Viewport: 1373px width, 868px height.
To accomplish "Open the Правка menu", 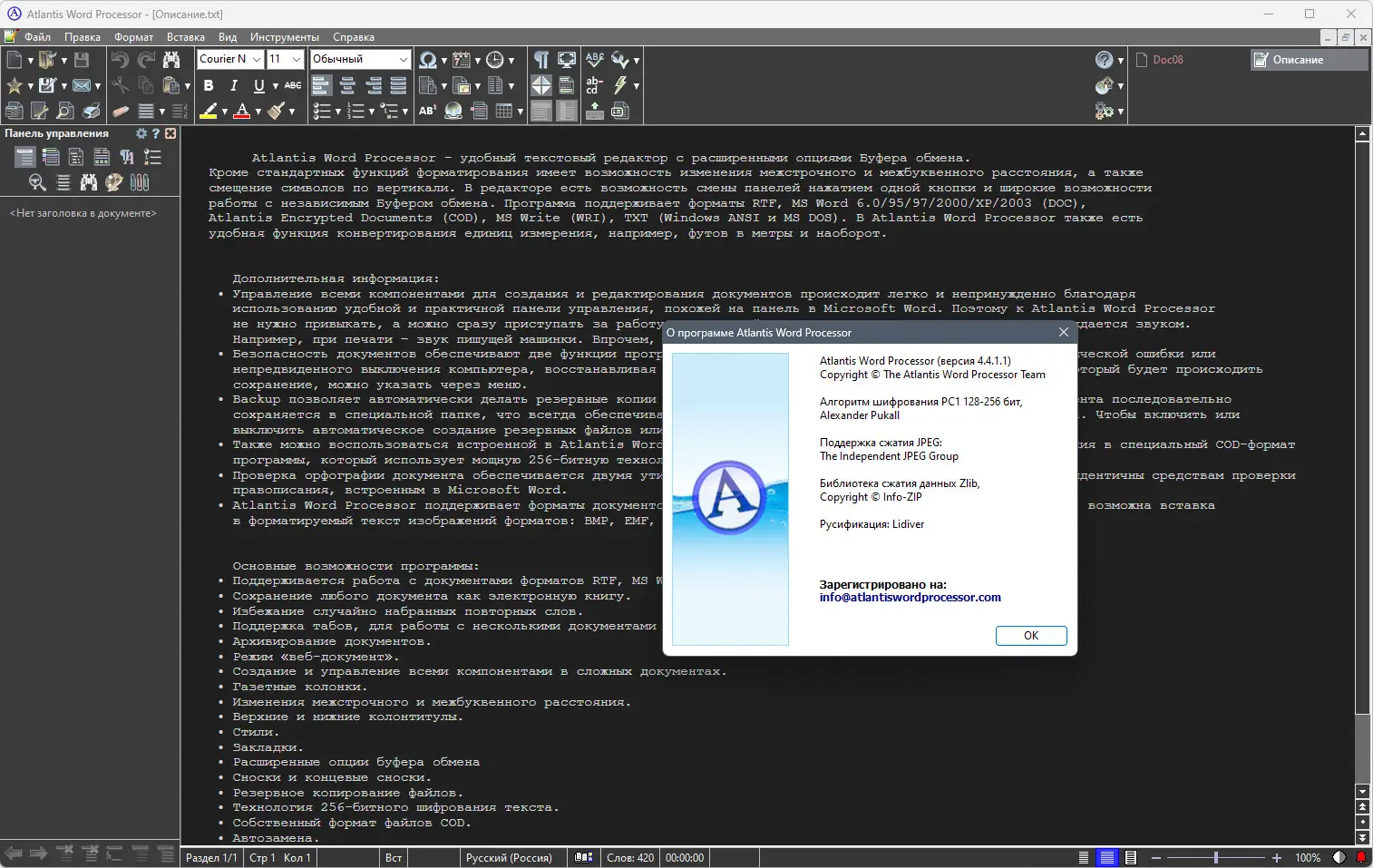I will click(x=83, y=37).
